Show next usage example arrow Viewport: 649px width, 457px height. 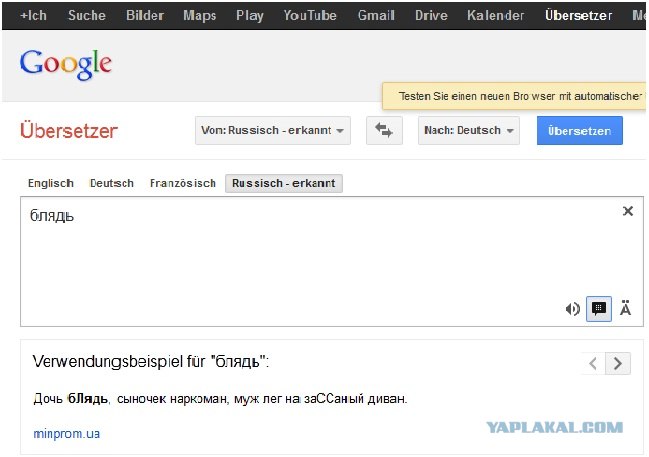(x=619, y=363)
